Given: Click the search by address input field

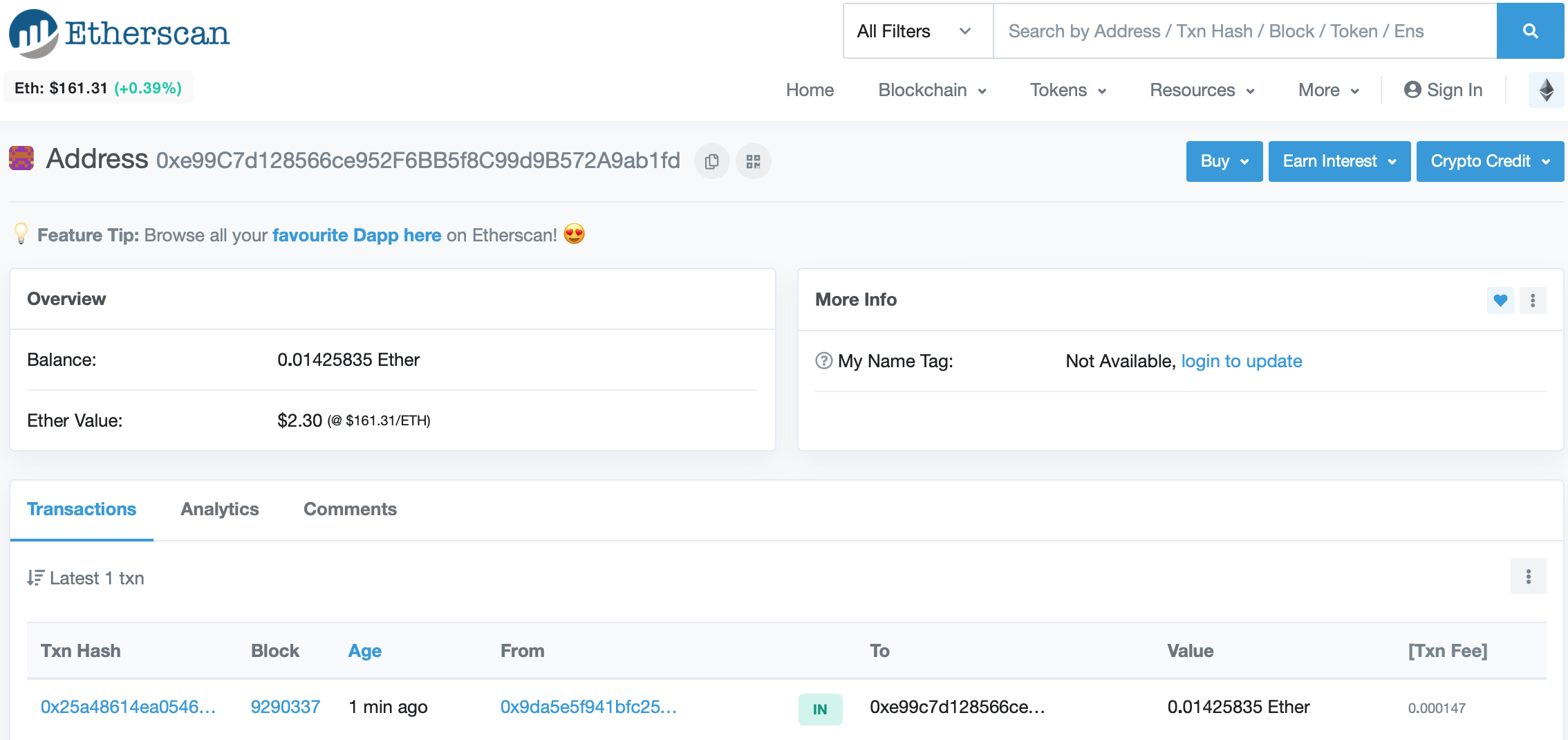Looking at the screenshot, I should point(1245,31).
